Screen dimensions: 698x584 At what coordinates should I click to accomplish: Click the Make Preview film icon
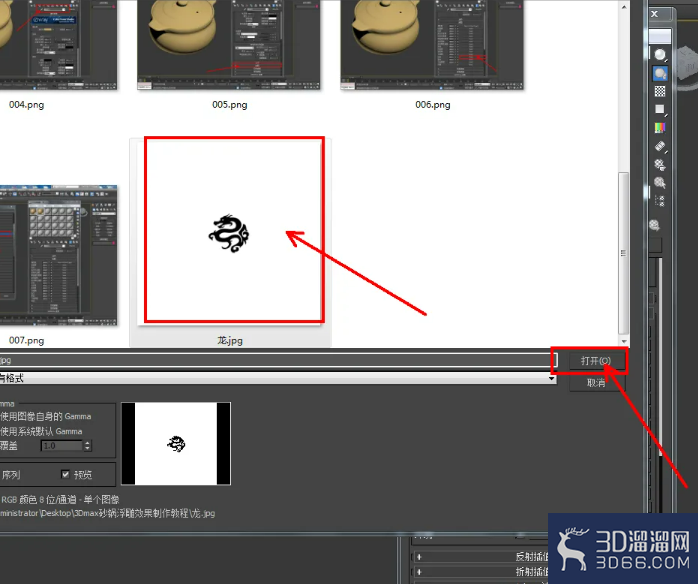[660, 146]
